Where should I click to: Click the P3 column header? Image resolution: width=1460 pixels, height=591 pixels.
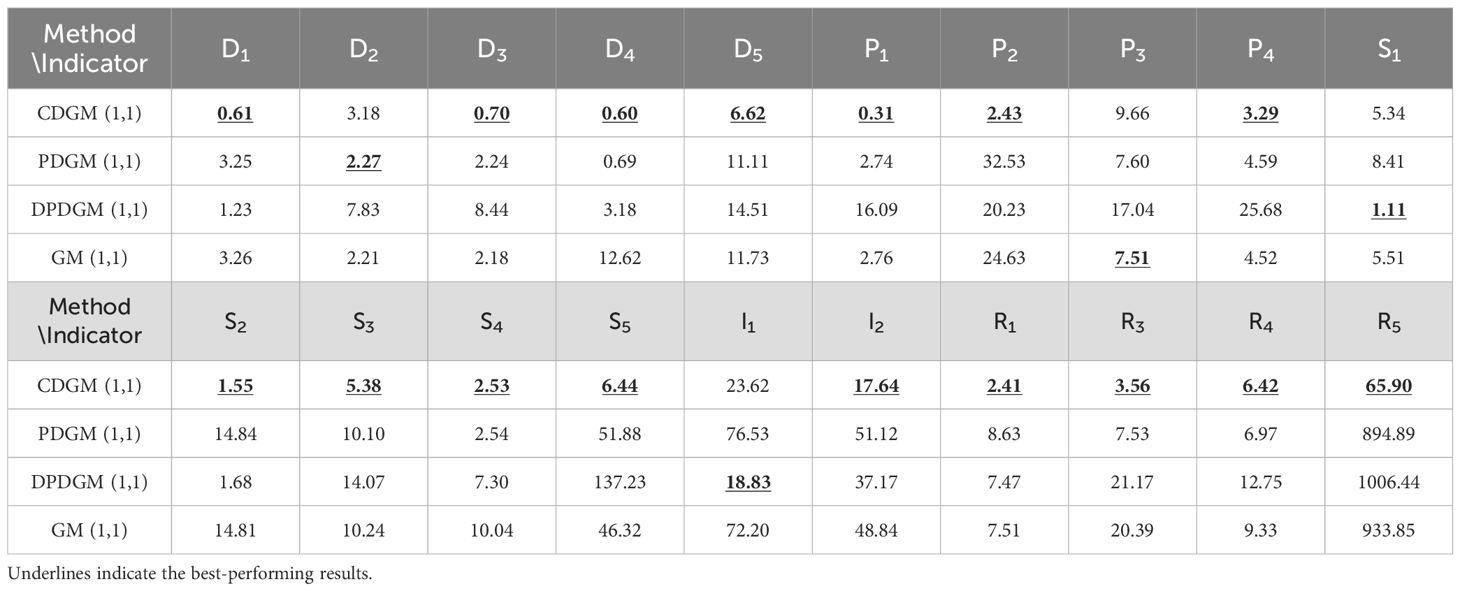click(1132, 50)
